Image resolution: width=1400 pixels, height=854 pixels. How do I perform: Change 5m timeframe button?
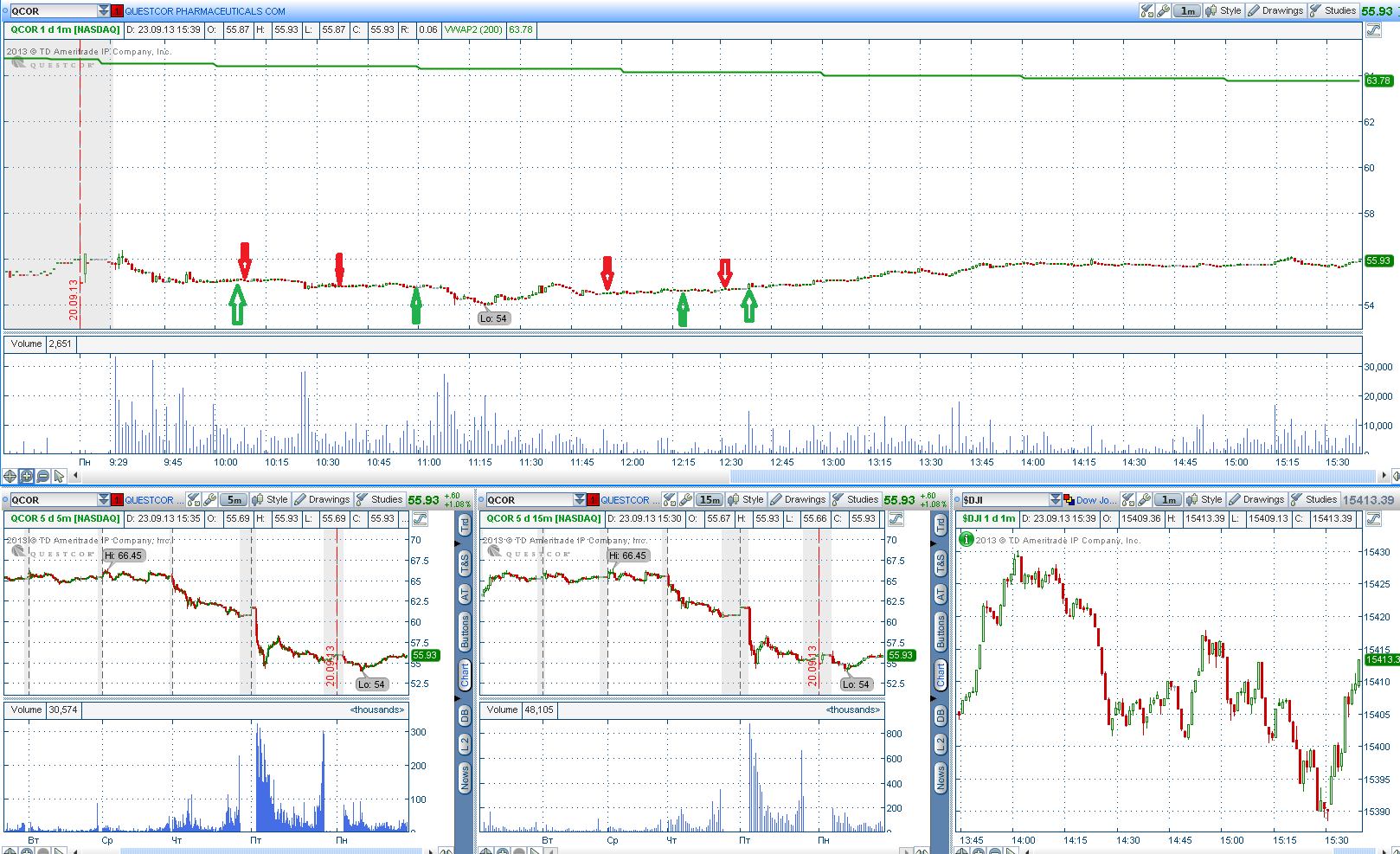pyautogui.click(x=234, y=500)
